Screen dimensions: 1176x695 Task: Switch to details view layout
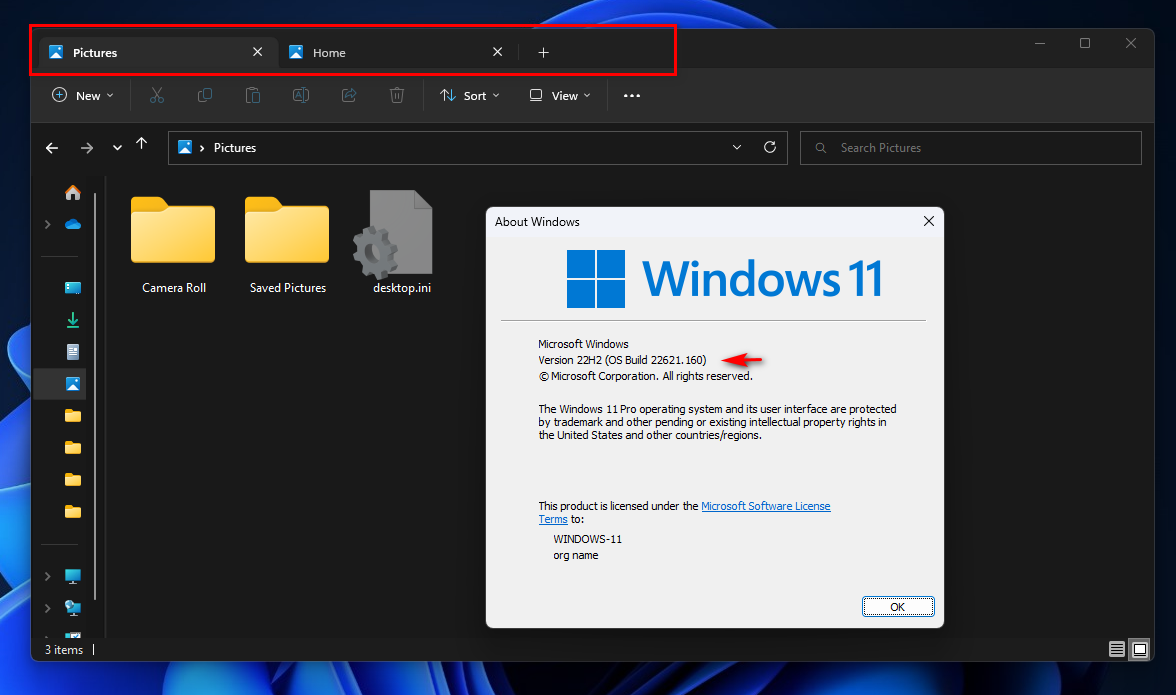(x=1117, y=649)
